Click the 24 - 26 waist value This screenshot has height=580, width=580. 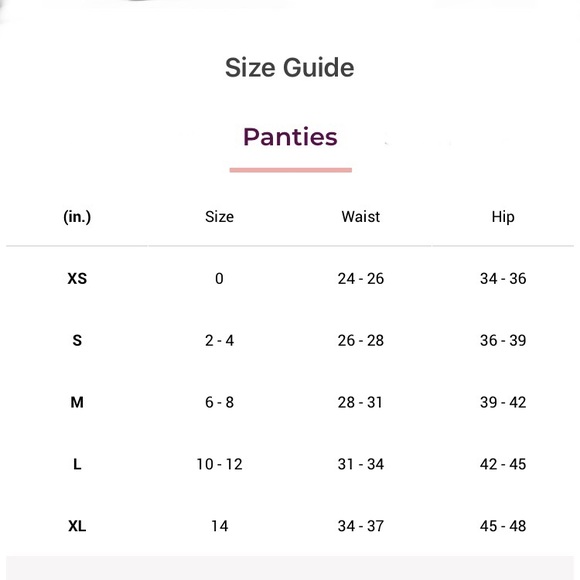361,279
